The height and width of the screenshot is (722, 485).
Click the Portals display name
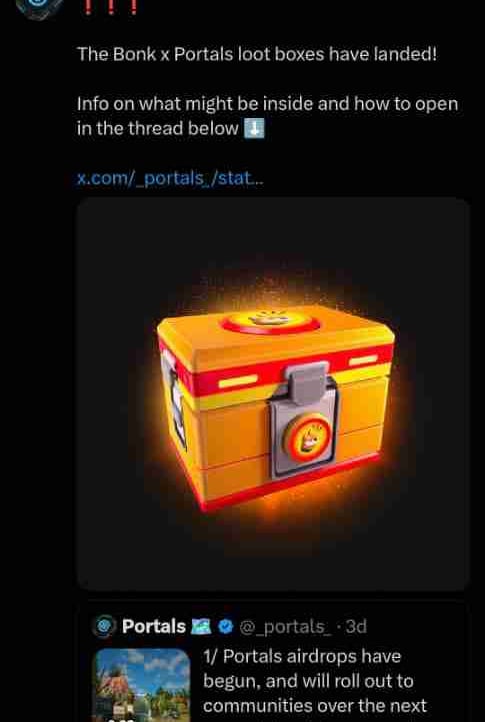tap(154, 626)
